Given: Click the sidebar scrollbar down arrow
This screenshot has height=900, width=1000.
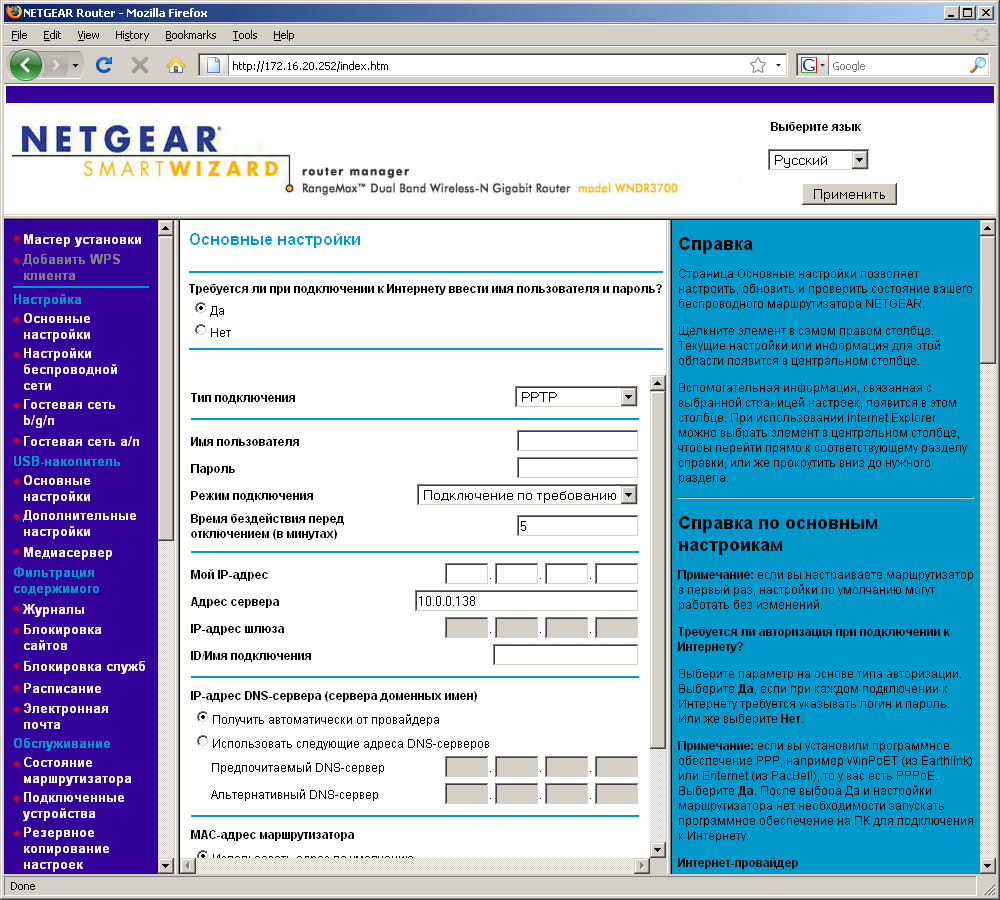Looking at the screenshot, I should point(165,866).
